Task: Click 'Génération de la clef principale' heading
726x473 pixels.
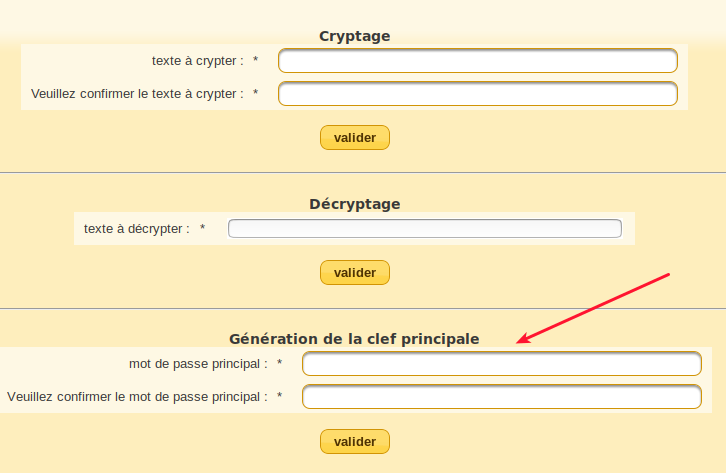Action: pyautogui.click(x=354, y=339)
